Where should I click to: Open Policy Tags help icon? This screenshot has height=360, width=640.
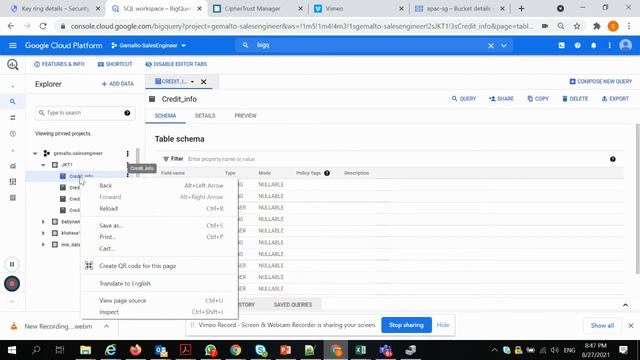tap(327, 173)
